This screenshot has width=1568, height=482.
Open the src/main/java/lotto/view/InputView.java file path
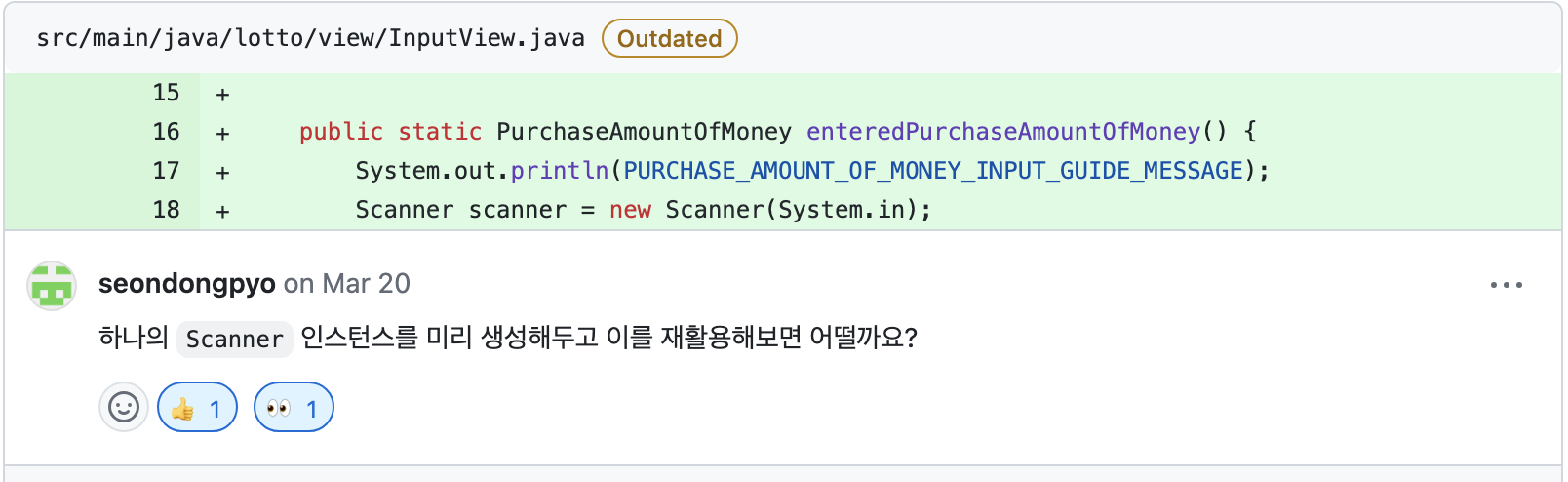click(x=311, y=38)
